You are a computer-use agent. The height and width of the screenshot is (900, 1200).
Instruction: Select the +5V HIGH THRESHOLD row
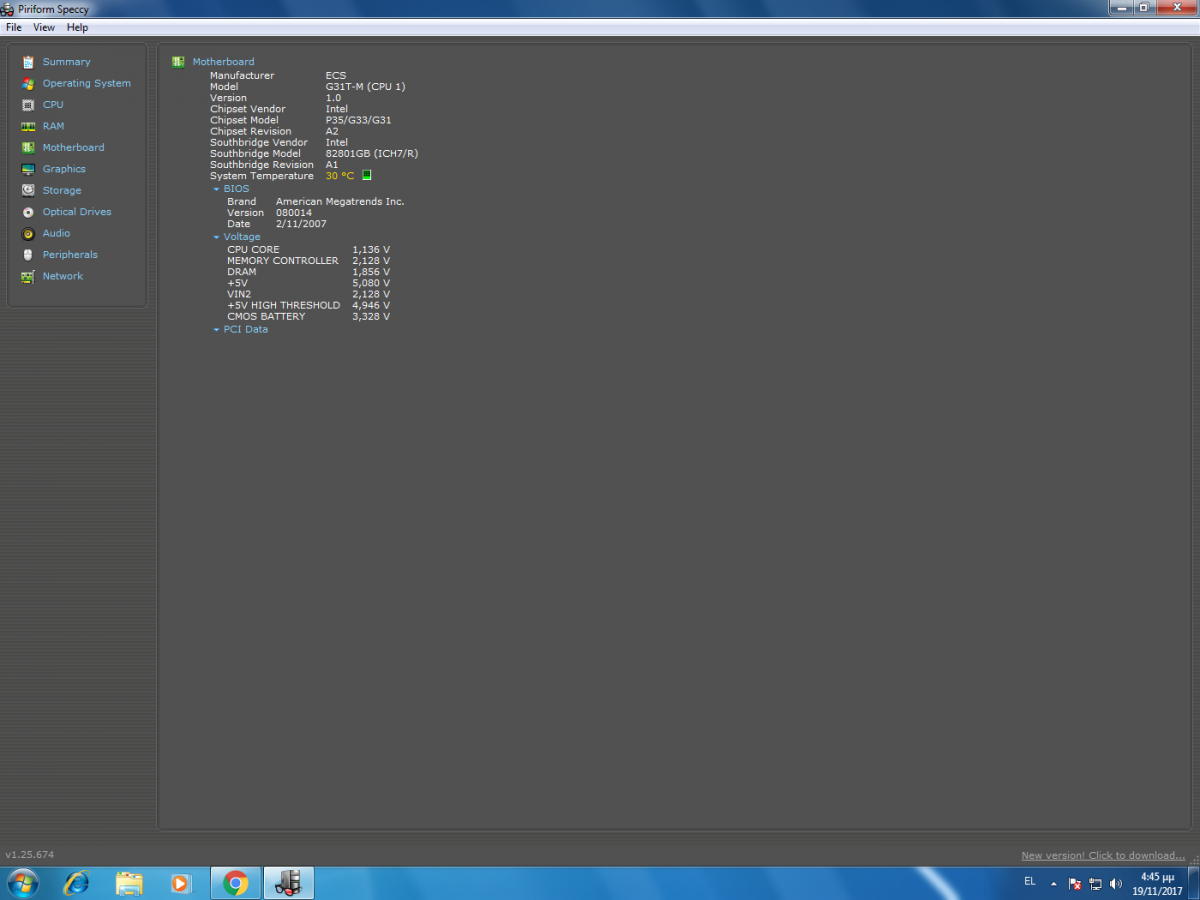[x=308, y=306]
